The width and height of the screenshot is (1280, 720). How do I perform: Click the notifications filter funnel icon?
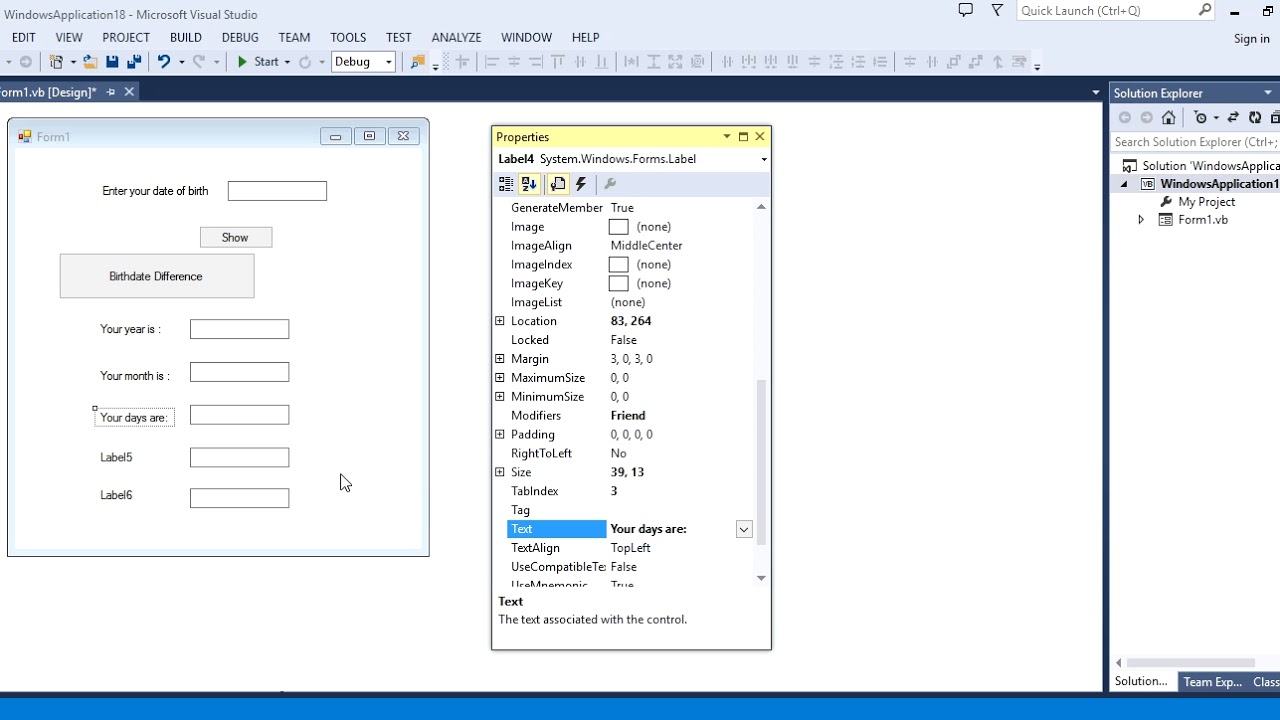click(x=997, y=10)
